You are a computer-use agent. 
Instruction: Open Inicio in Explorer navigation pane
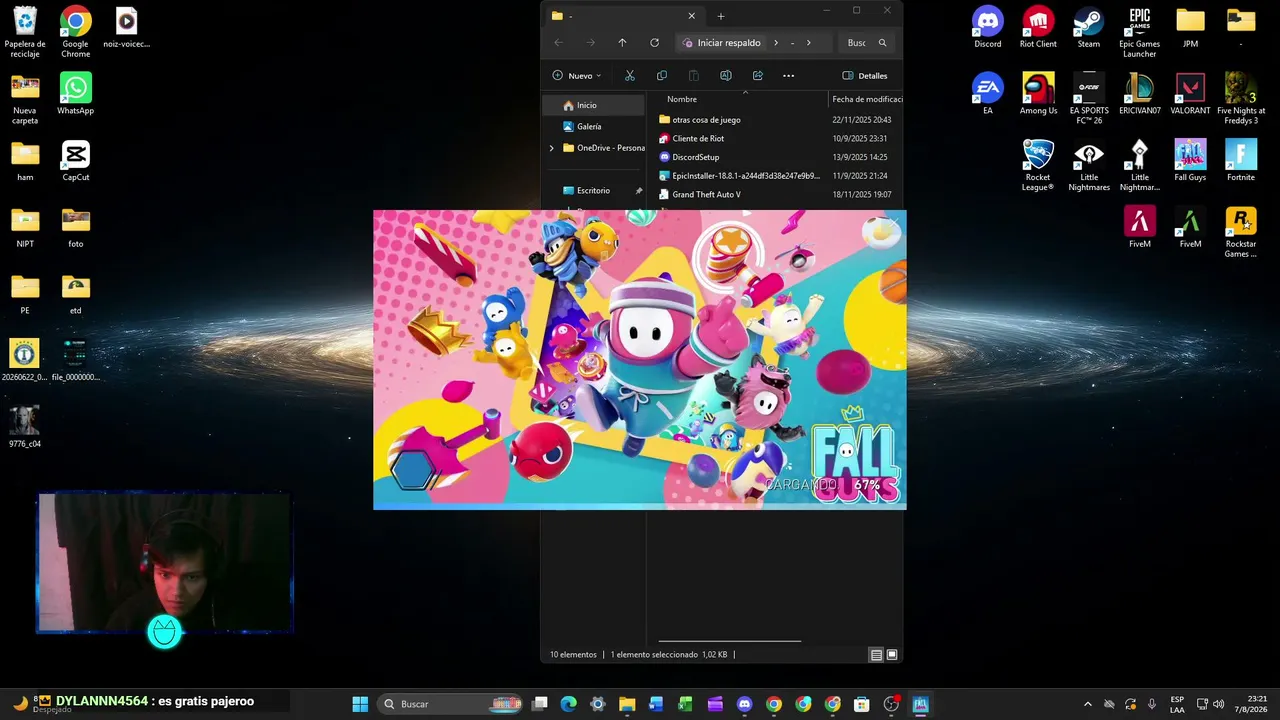(x=594, y=105)
